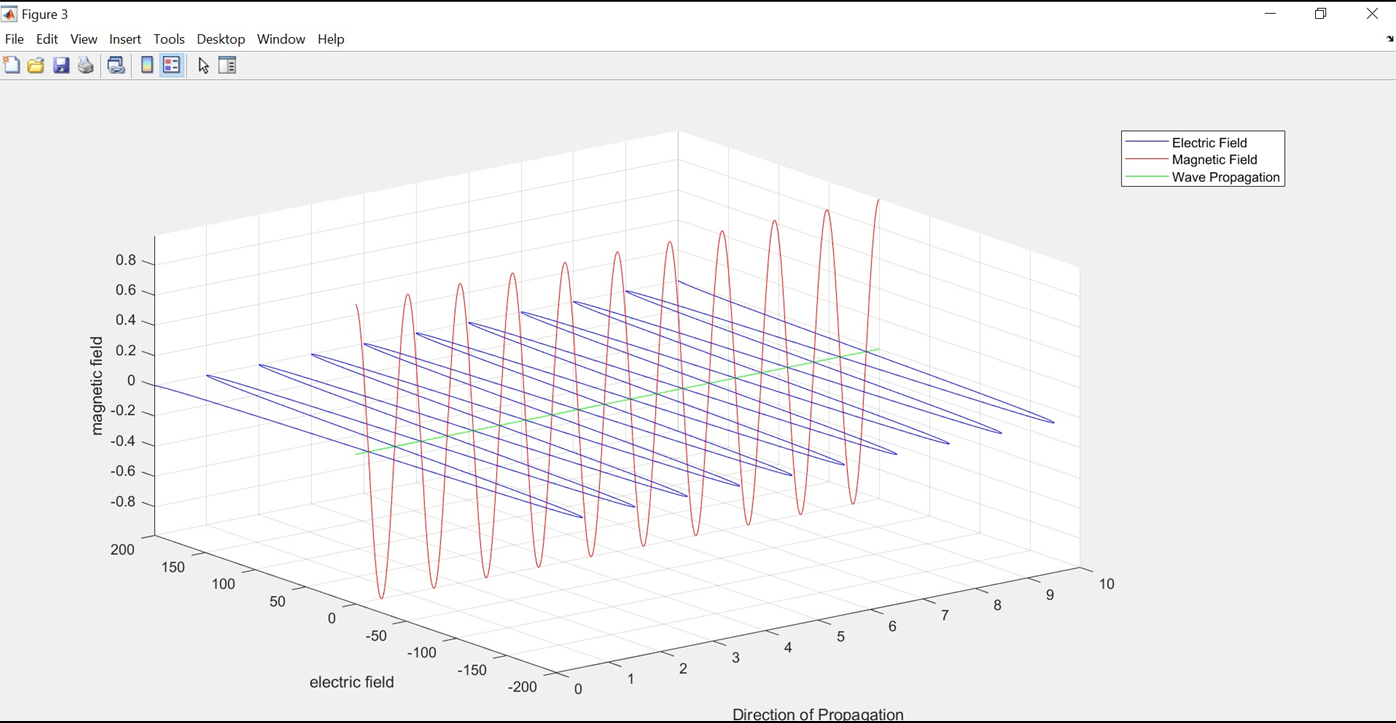Viewport: 1396px width, 723px height.
Task: Print the figure using the Print icon
Action: [85, 64]
